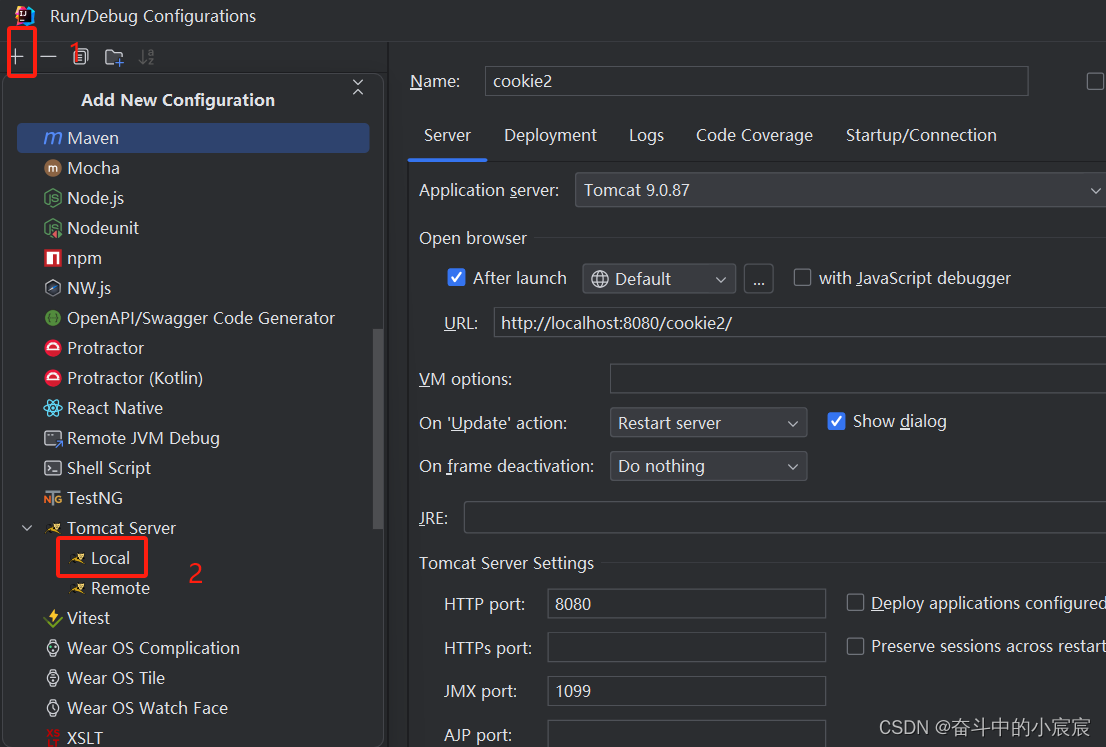The image size is (1106, 747).
Task: Sort configurations alphabetically with the a-z icon
Action: point(146,57)
